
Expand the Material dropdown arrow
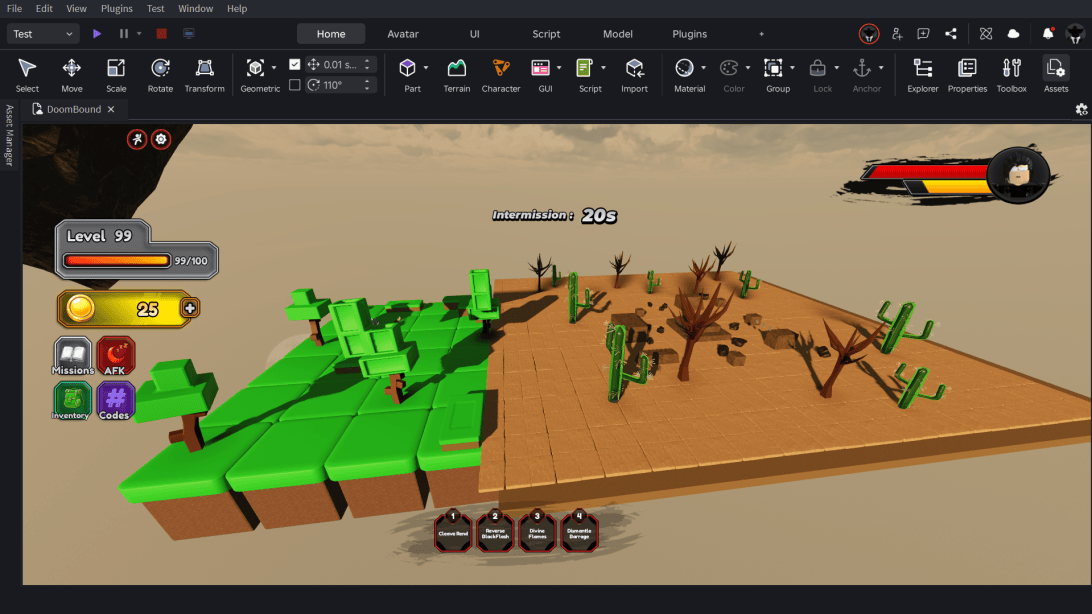pos(703,68)
